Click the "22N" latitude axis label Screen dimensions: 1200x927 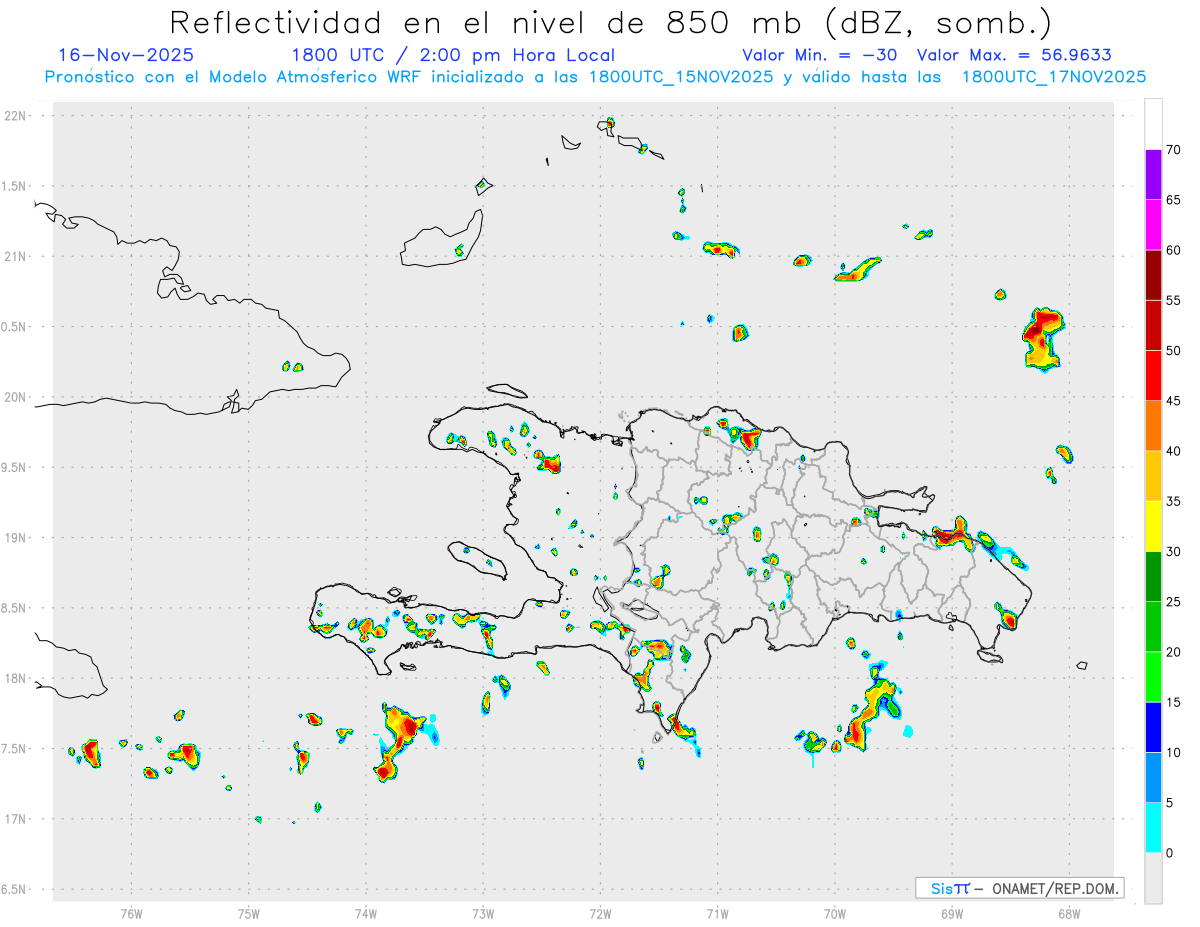click(16, 116)
